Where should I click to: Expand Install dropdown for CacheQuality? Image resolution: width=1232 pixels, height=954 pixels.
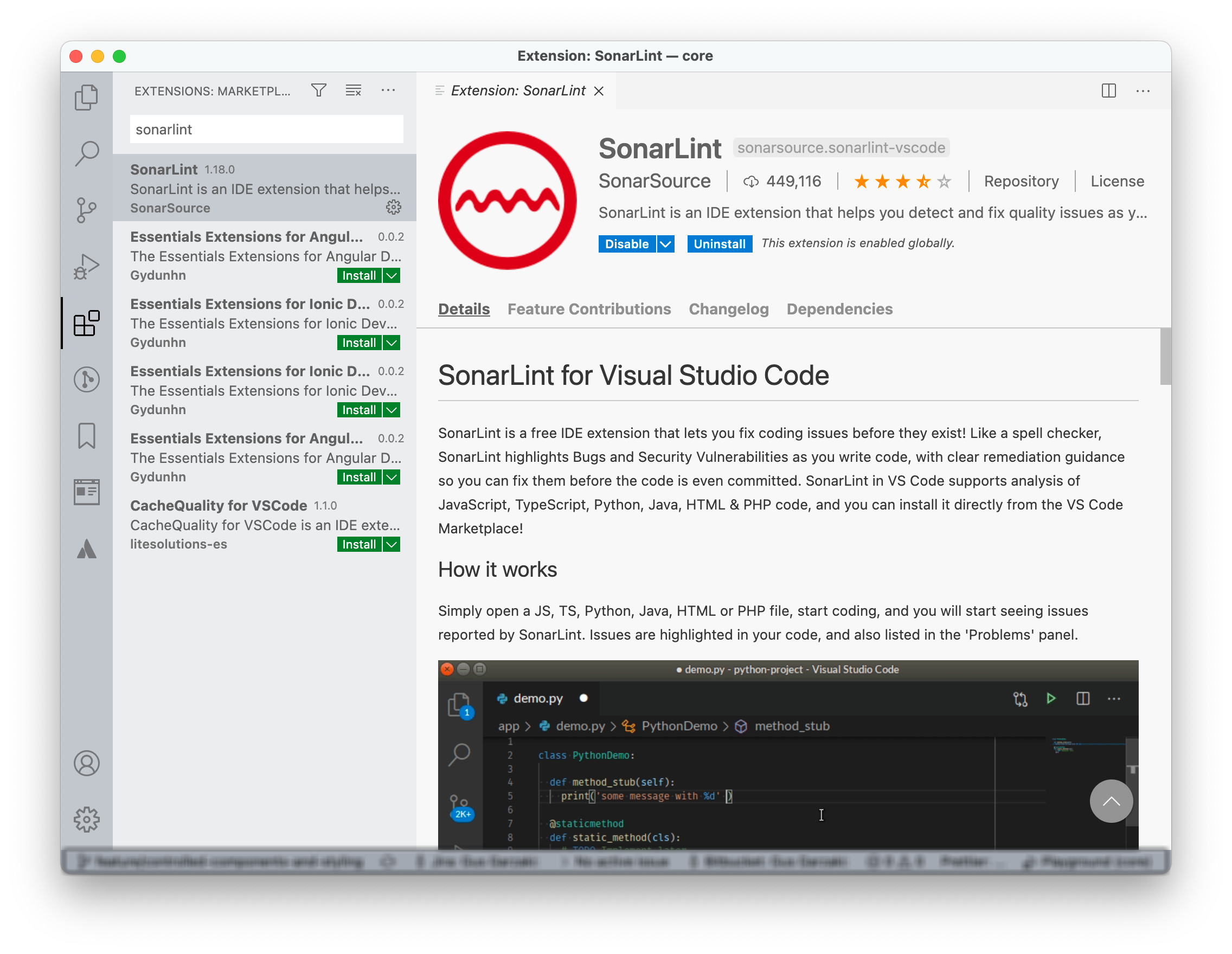pyautogui.click(x=392, y=544)
